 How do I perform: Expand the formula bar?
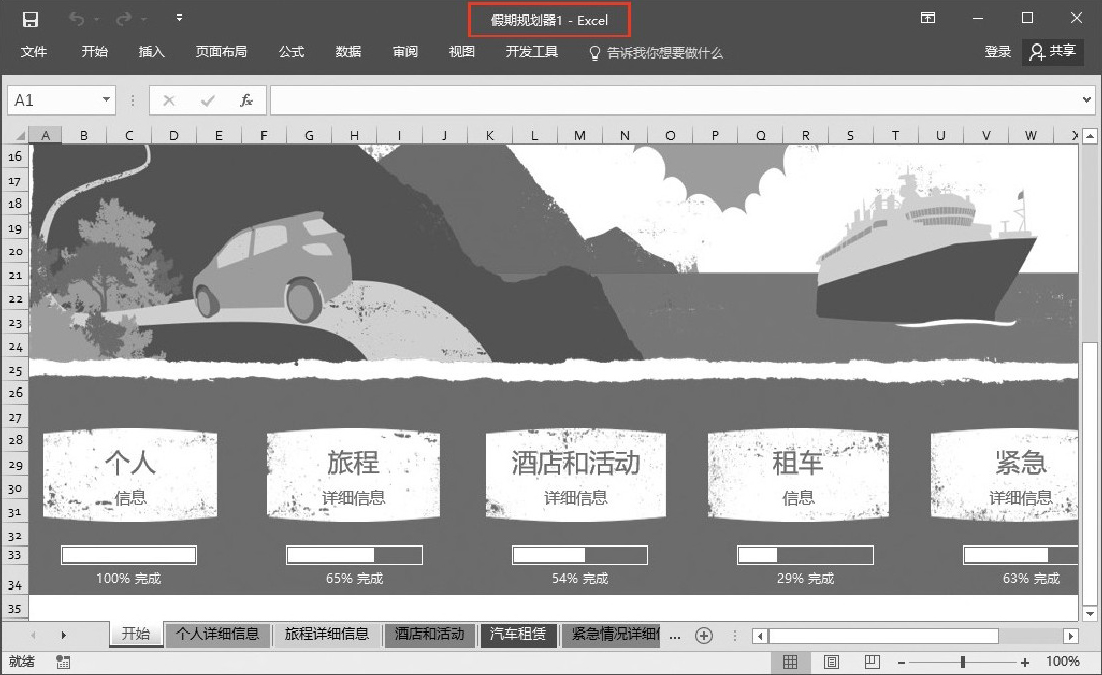(x=1088, y=100)
